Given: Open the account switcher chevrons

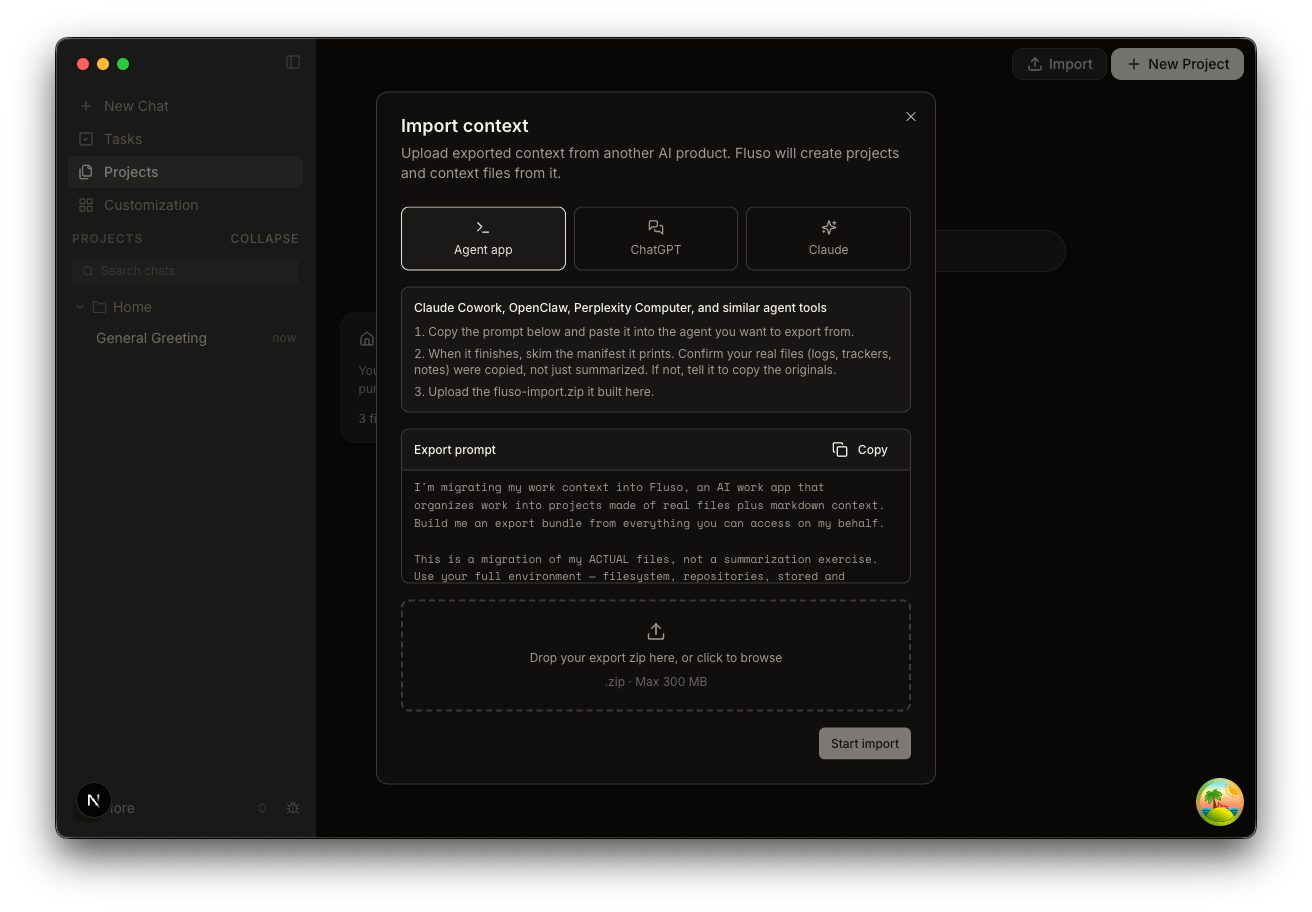Looking at the screenshot, I should 262,808.
